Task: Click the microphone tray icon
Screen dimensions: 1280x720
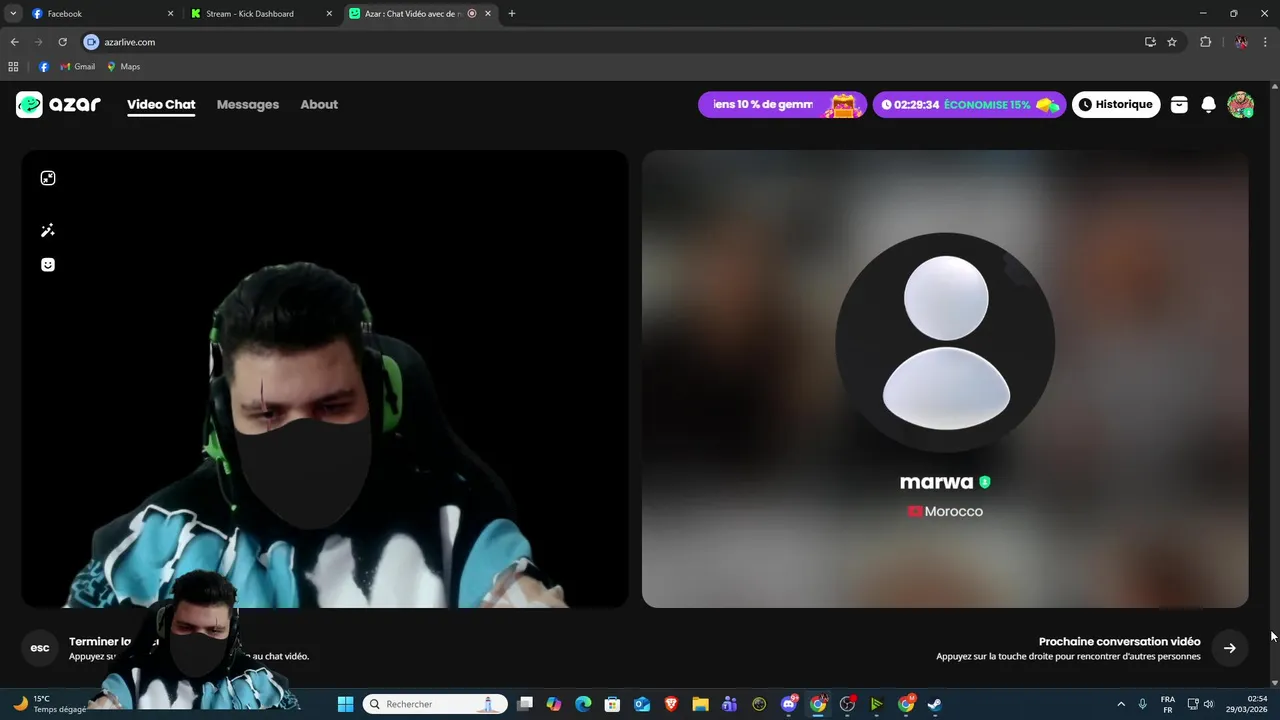Action: pyautogui.click(x=1142, y=704)
